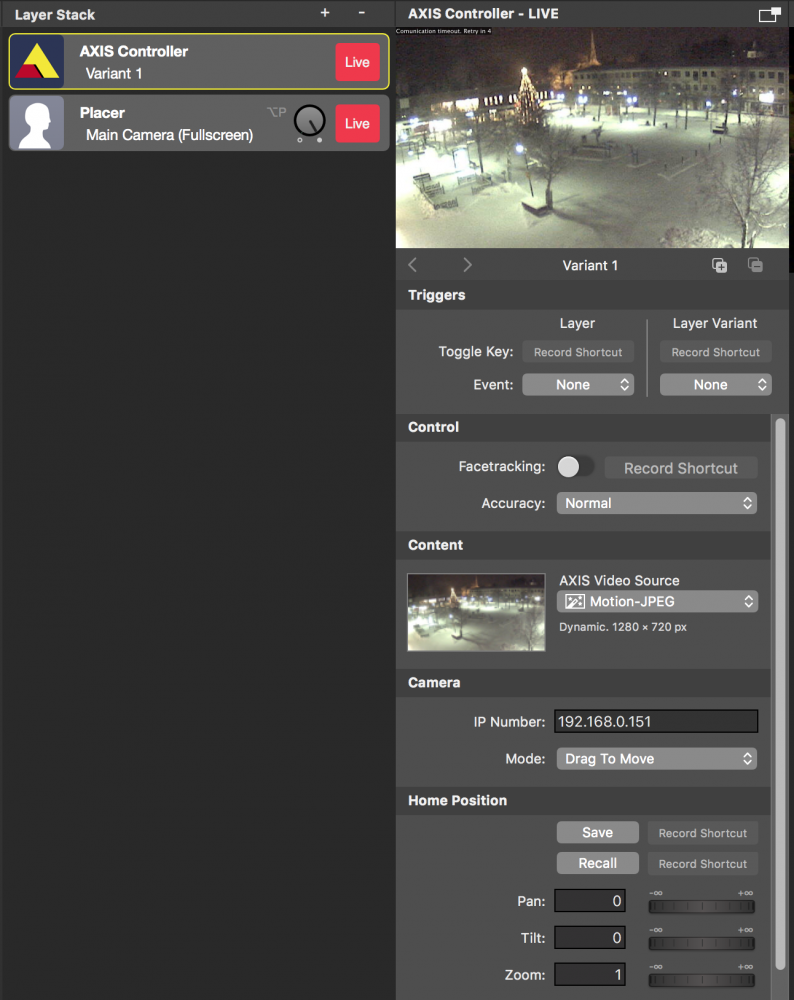
Task: Open the Accuracy dropdown set to Normal
Action: pos(657,503)
